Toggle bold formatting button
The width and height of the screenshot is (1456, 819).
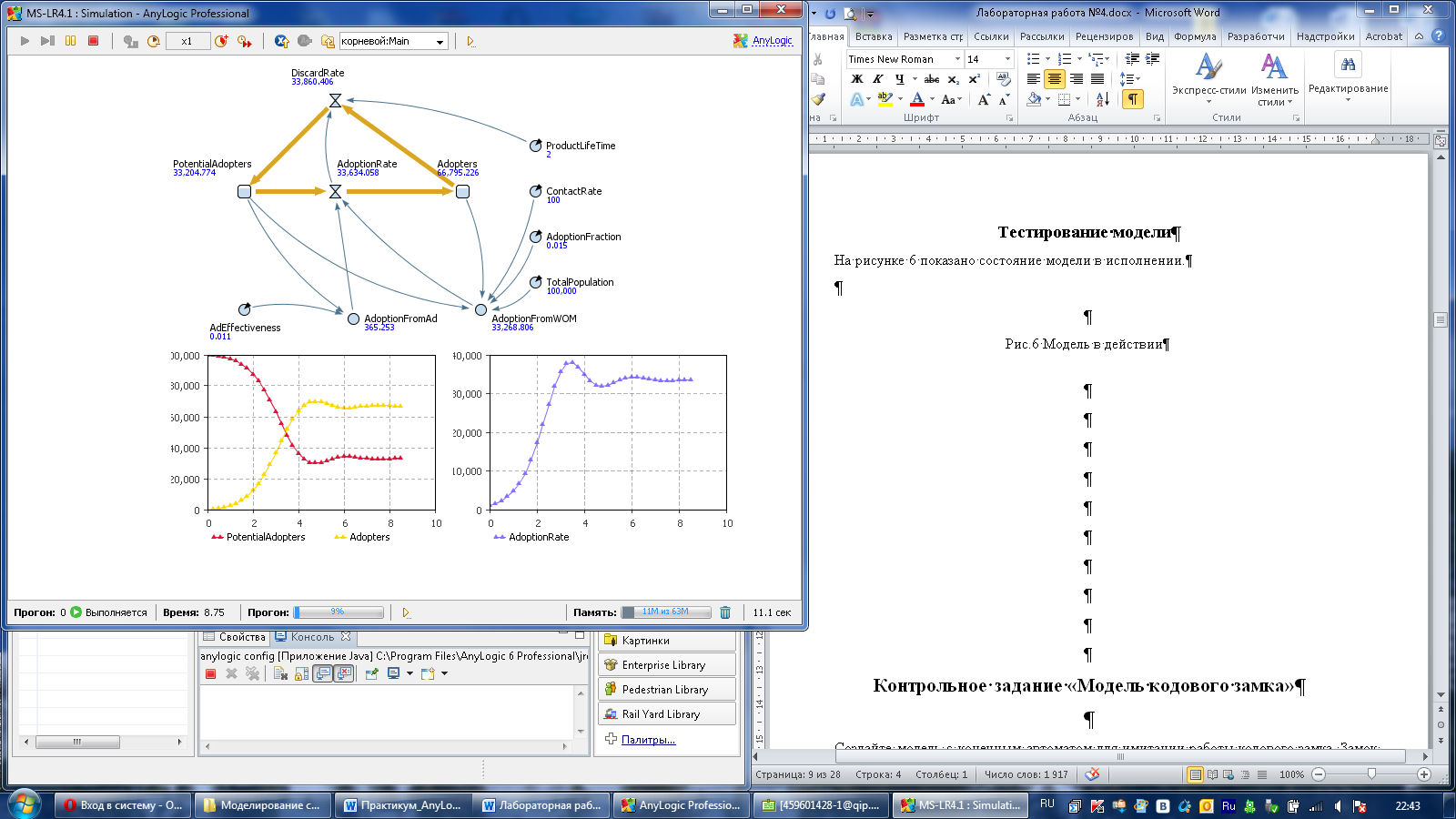pos(856,79)
